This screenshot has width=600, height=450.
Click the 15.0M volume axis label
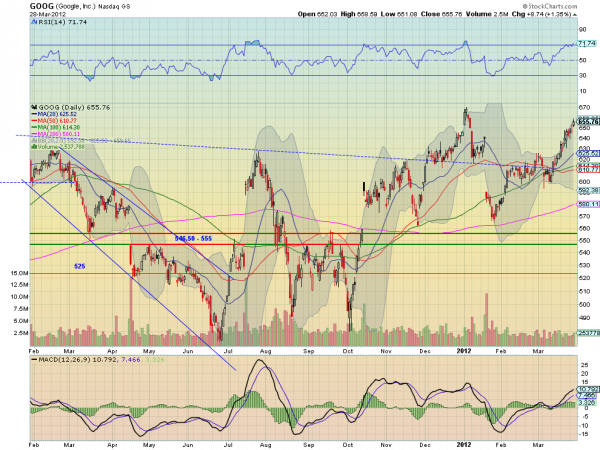19,273
